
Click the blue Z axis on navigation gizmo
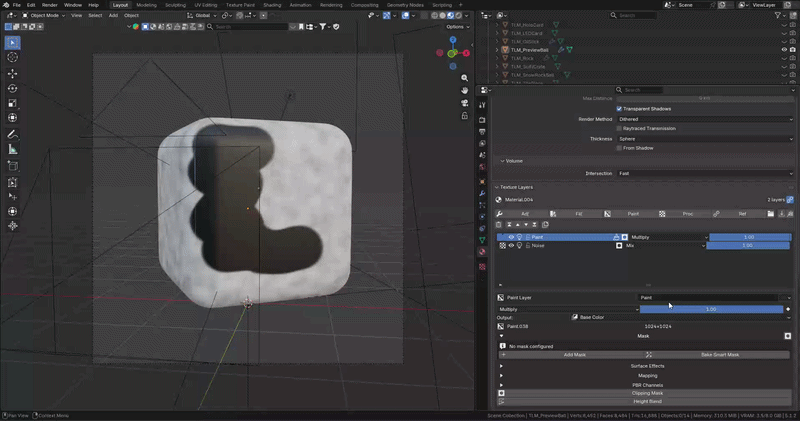[x=453, y=40]
